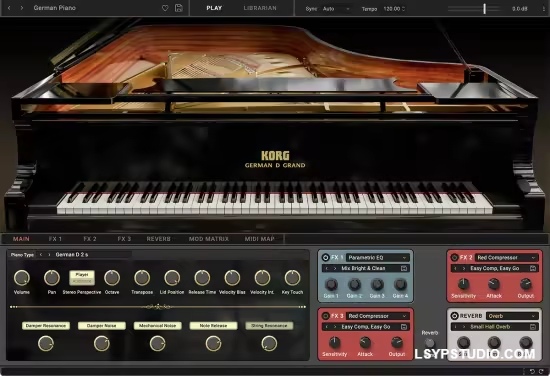Click the FX 1 Gain 1 knob
This screenshot has width=550, height=376.
tap(331, 284)
